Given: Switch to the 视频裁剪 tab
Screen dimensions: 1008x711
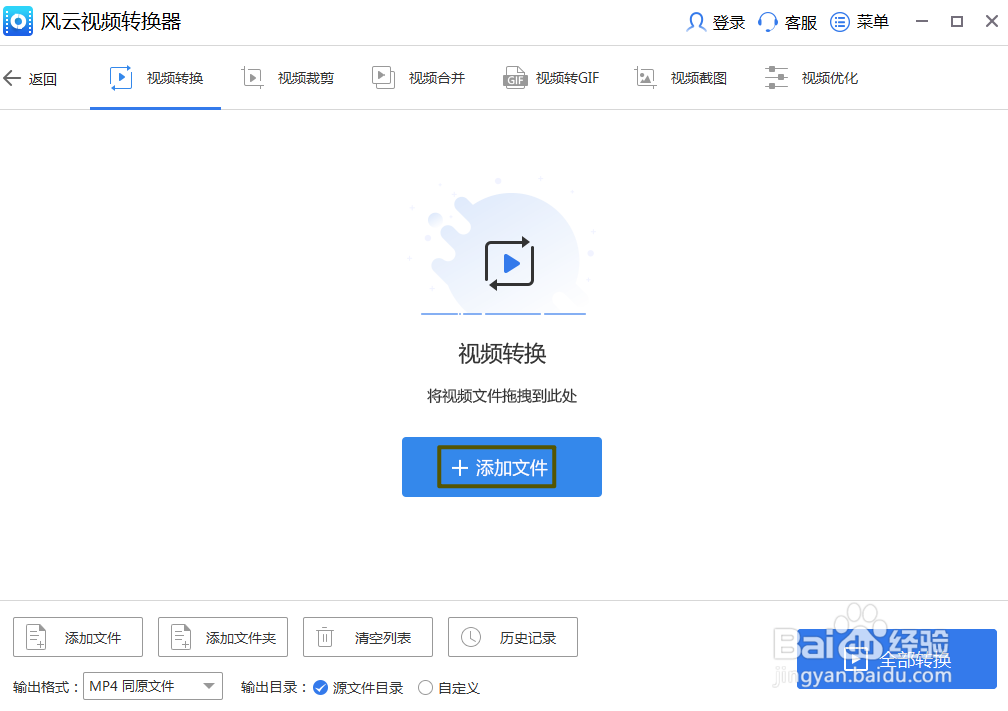Looking at the screenshot, I should click(287, 78).
